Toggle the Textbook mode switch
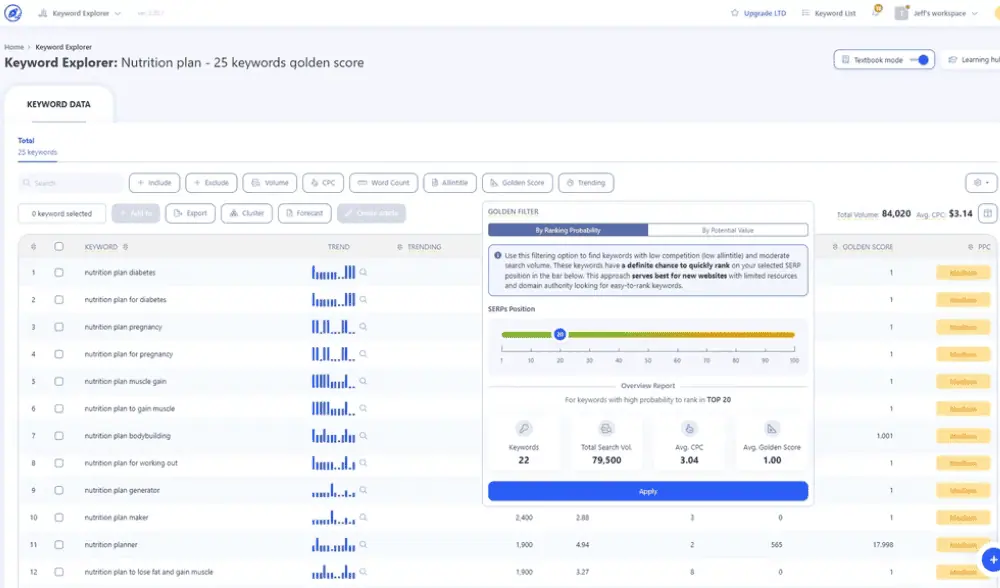 [921, 60]
